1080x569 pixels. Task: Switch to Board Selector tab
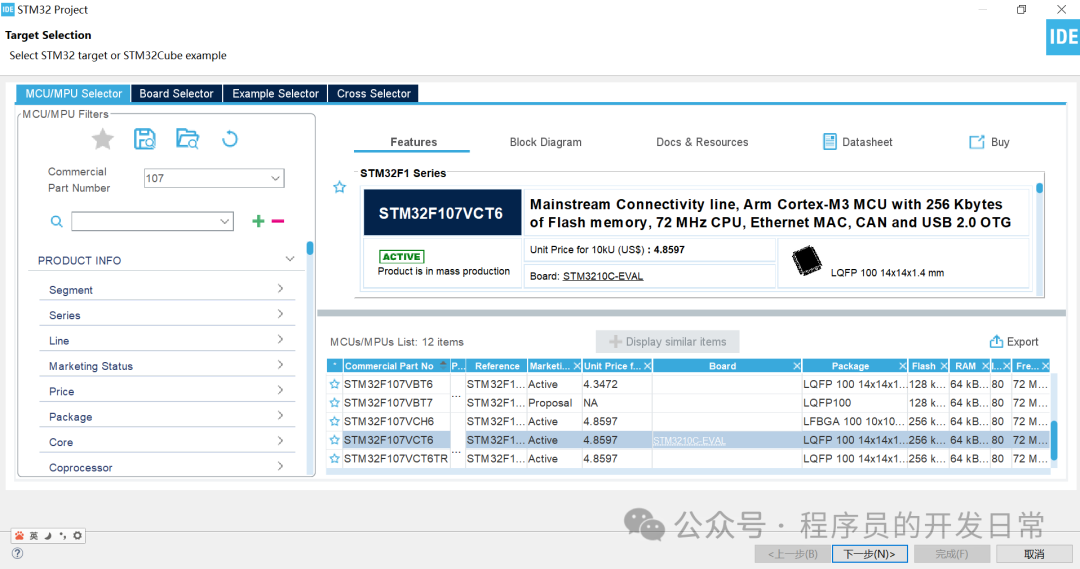pyautogui.click(x=176, y=94)
